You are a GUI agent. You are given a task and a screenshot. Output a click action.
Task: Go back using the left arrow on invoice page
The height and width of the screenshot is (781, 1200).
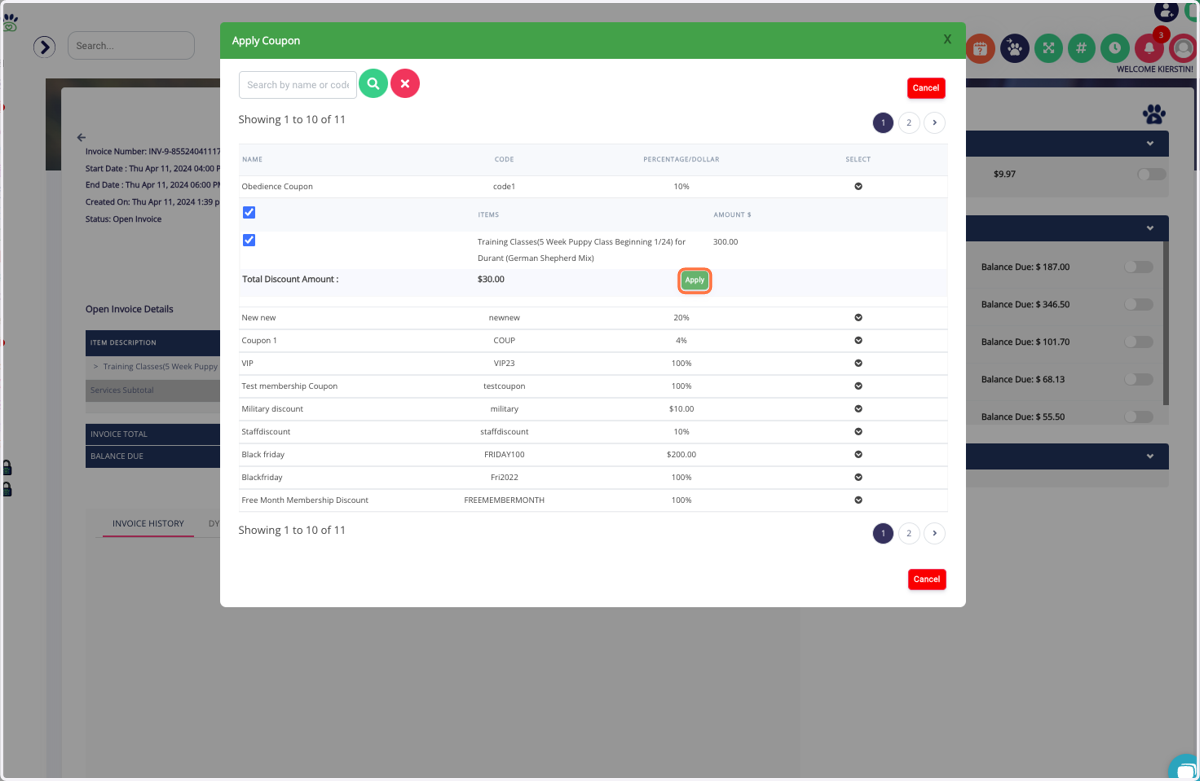(x=81, y=137)
